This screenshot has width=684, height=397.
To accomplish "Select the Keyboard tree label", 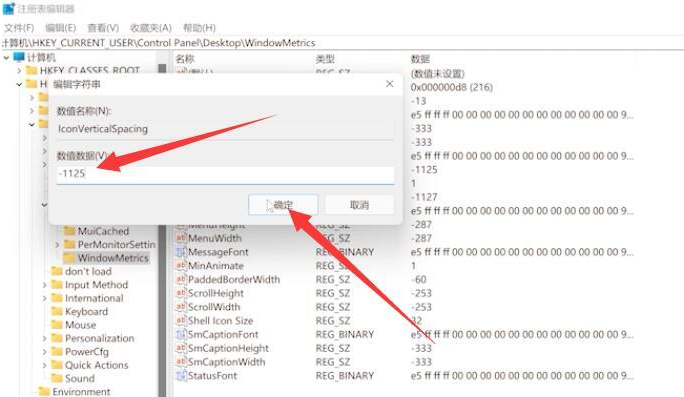I will pos(86,311).
